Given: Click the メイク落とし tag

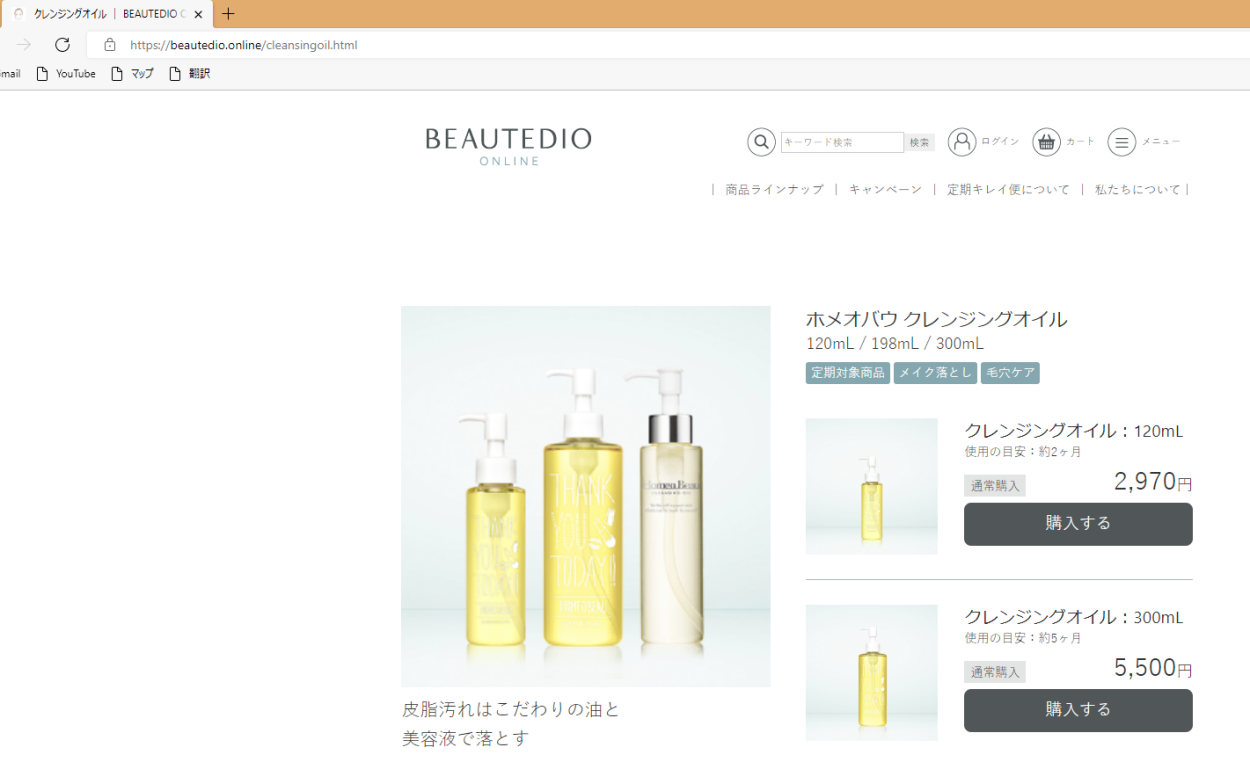Looking at the screenshot, I should pyautogui.click(x=935, y=373).
